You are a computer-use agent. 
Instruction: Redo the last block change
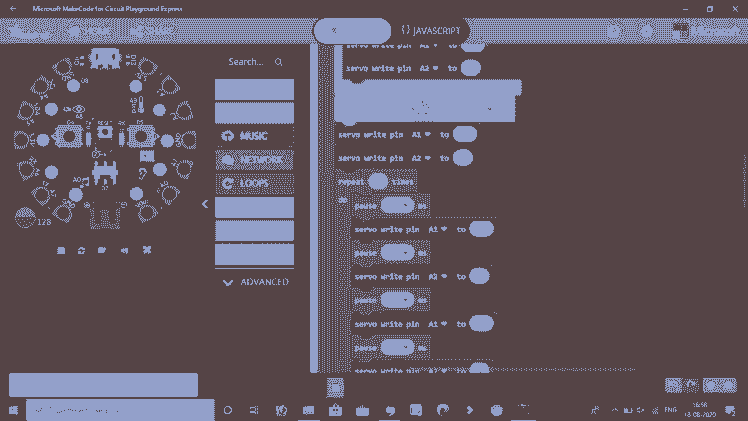691,385
